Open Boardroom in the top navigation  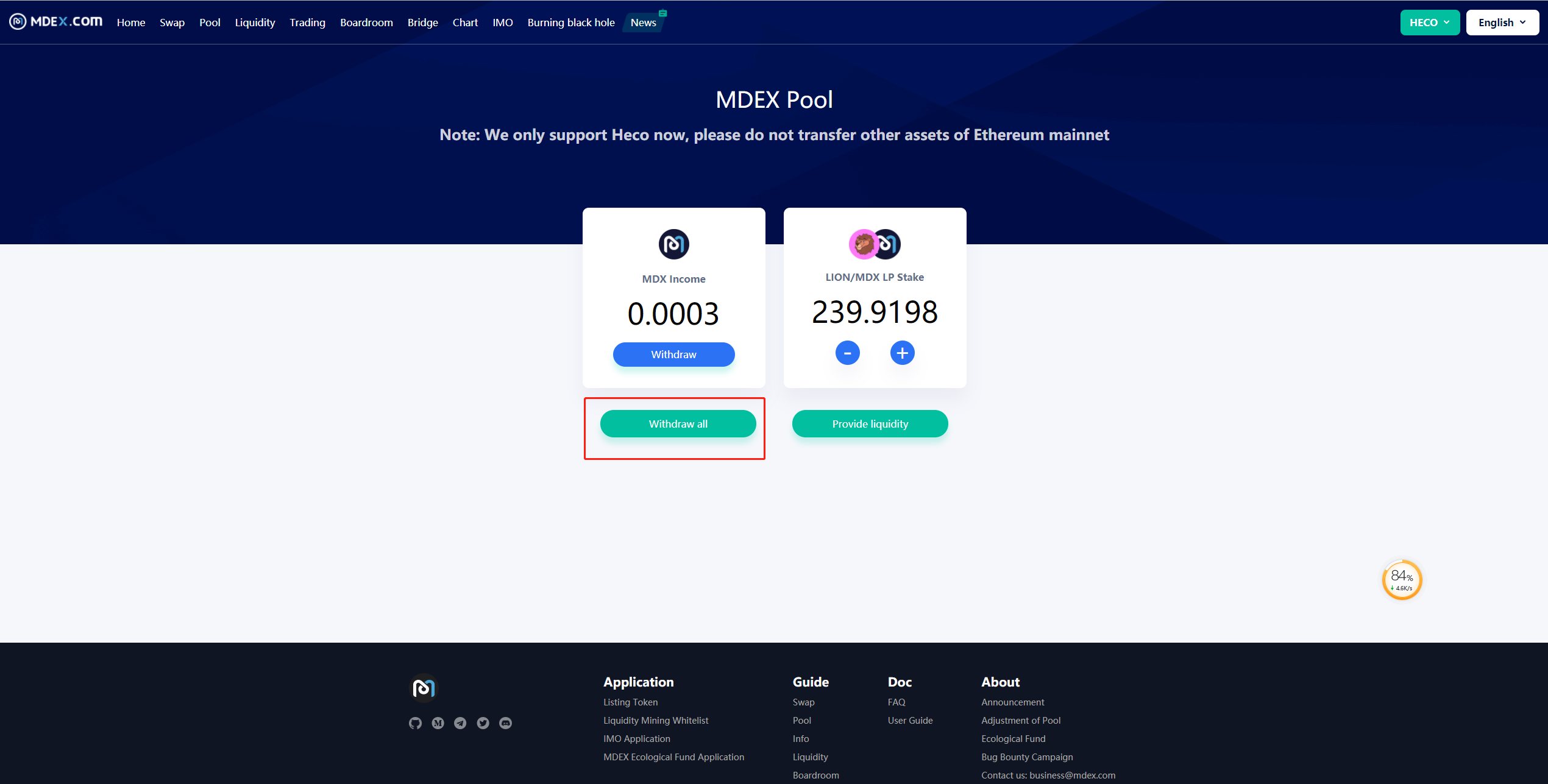pyautogui.click(x=366, y=23)
